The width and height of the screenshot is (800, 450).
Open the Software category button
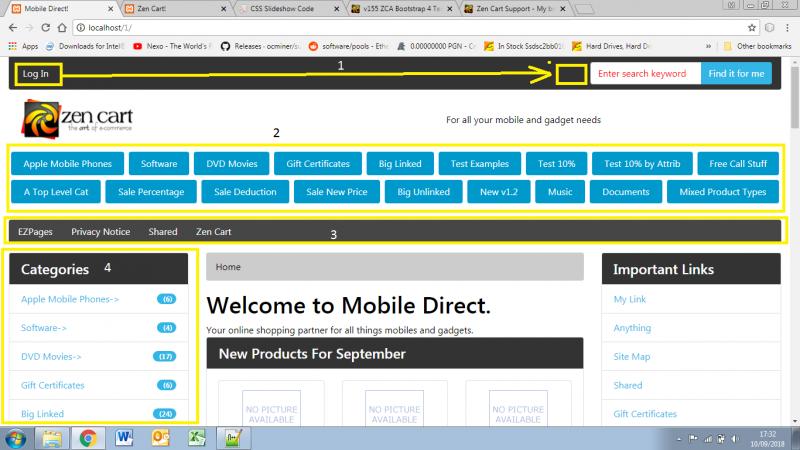pos(159,164)
